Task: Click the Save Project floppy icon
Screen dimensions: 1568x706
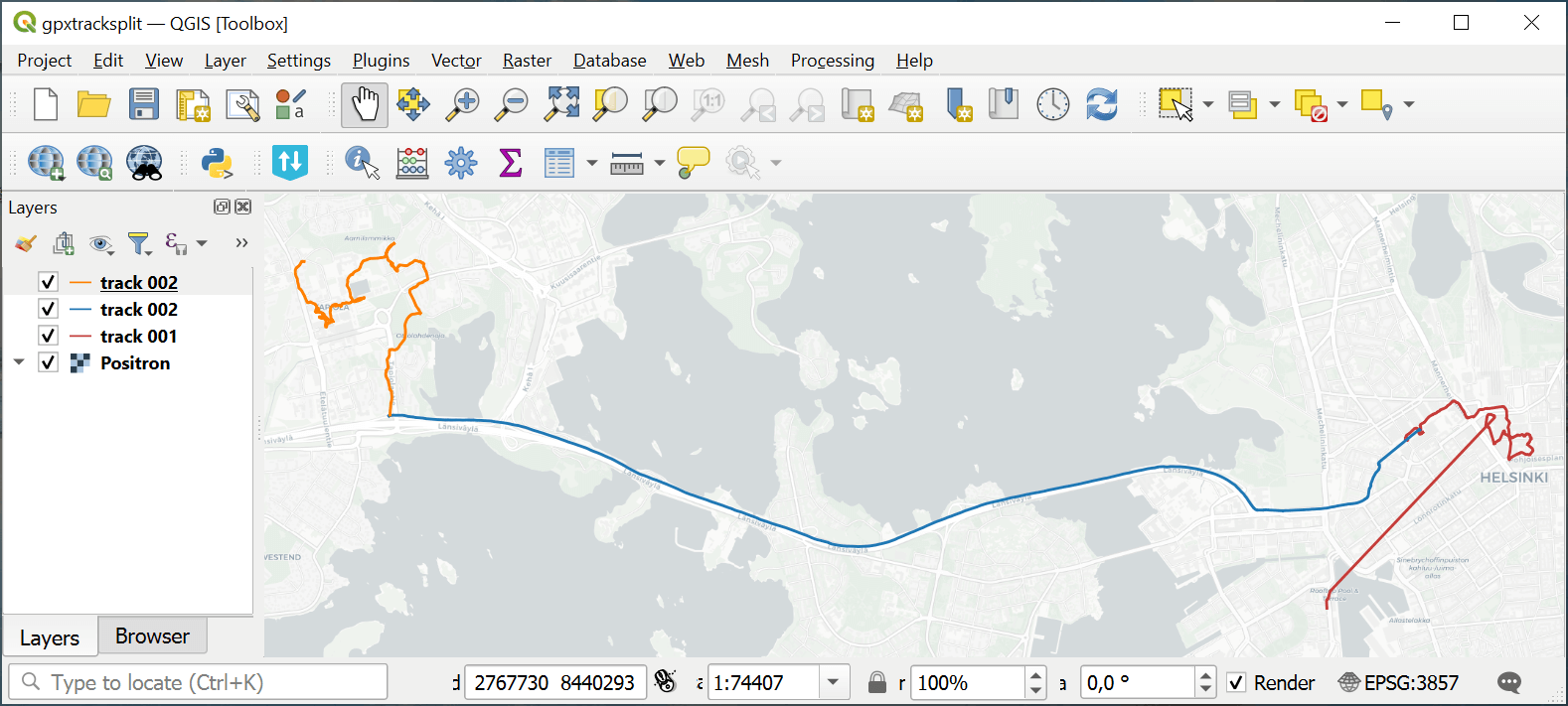Action: [x=144, y=104]
